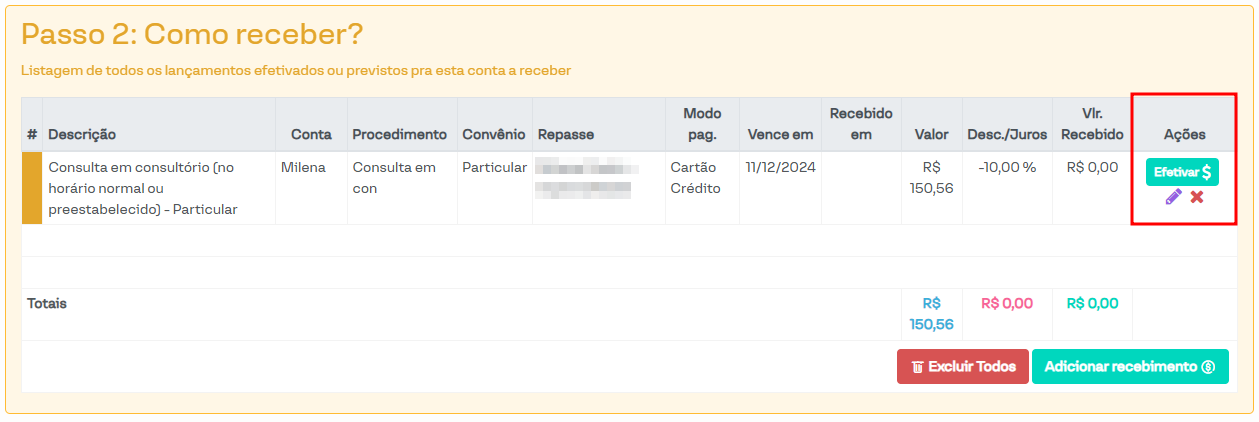Click the Modo pag. column header

coord(702,124)
